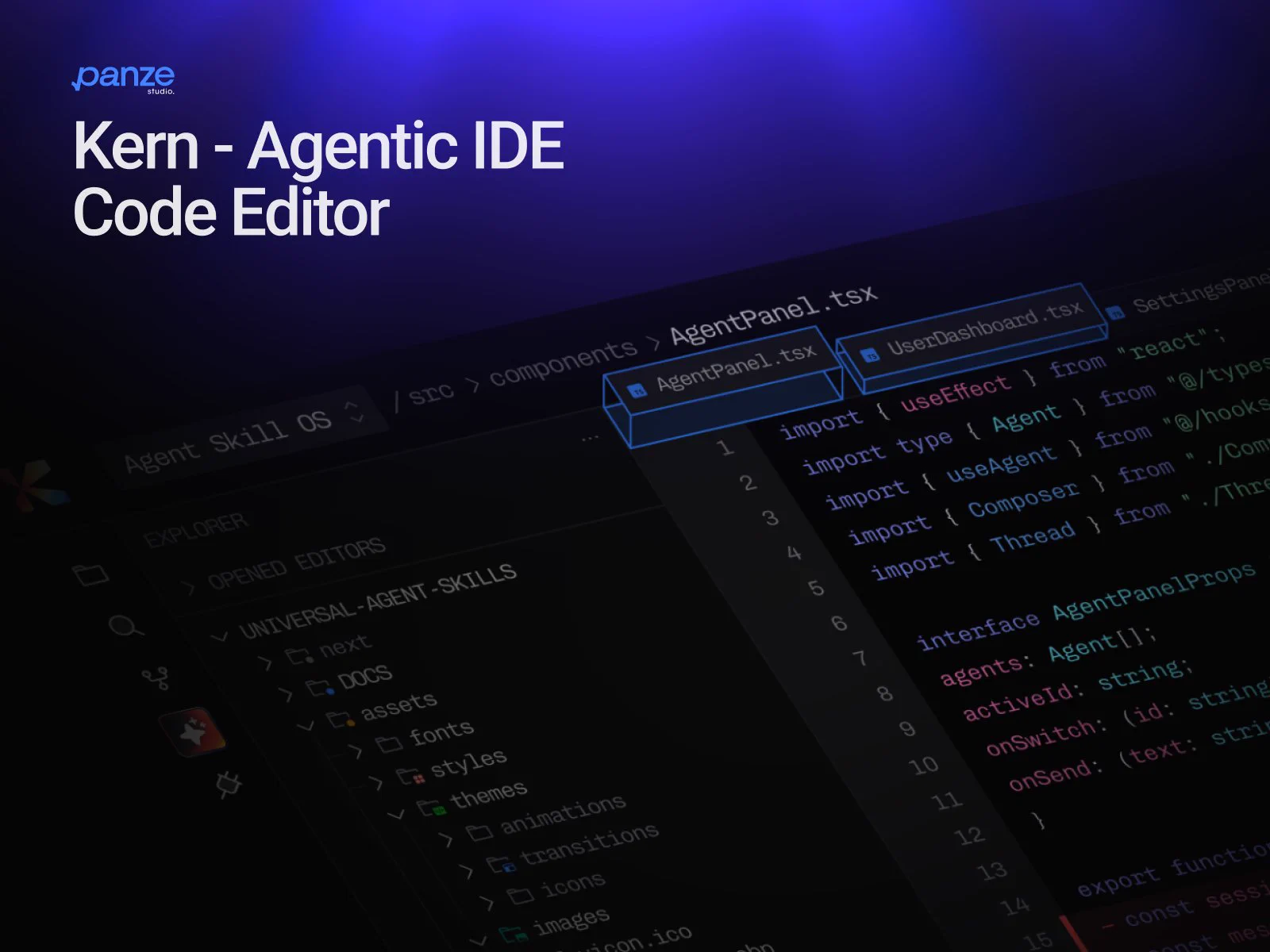Viewport: 1270px width, 952px height.
Task: Click line number 7 in the gutter
Action: point(860,658)
